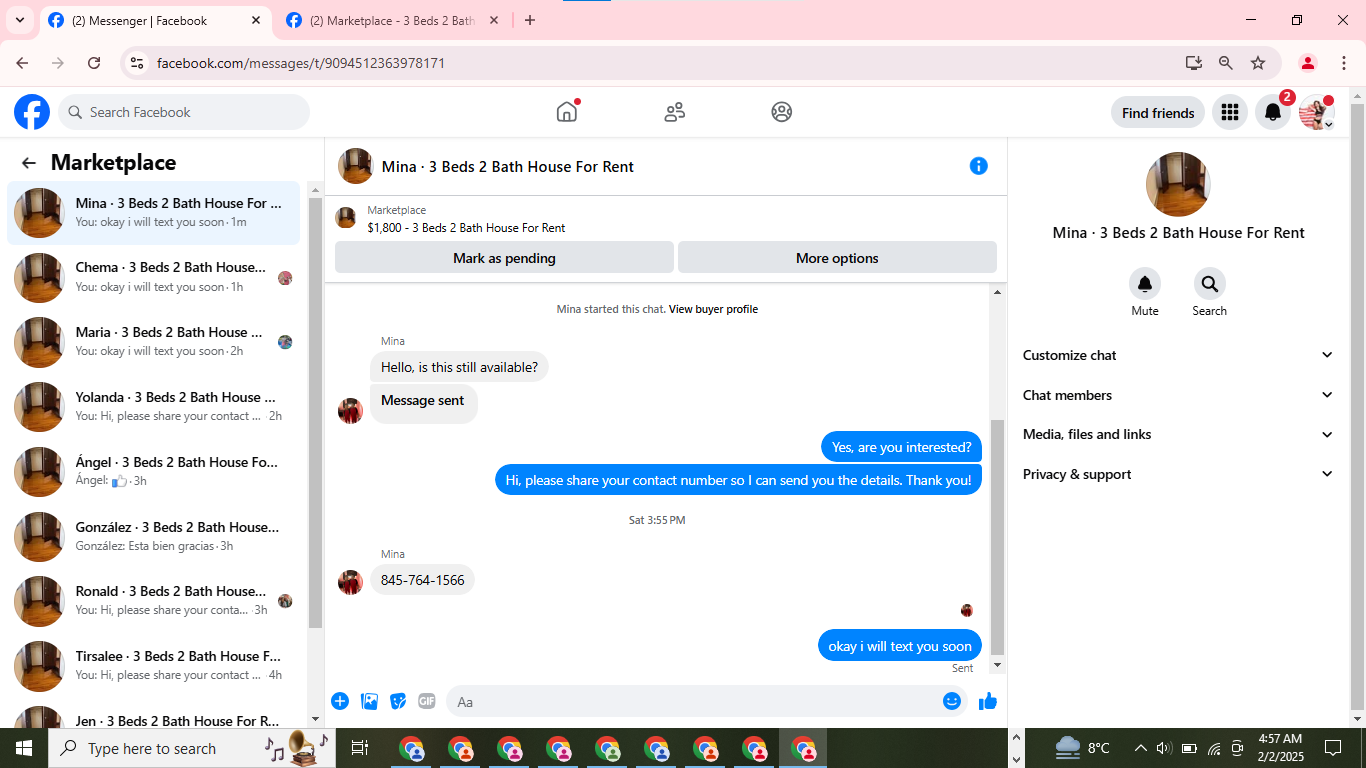Open Chrome three-dot menu
Viewport: 1366px width, 768px height.
pos(1344,63)
